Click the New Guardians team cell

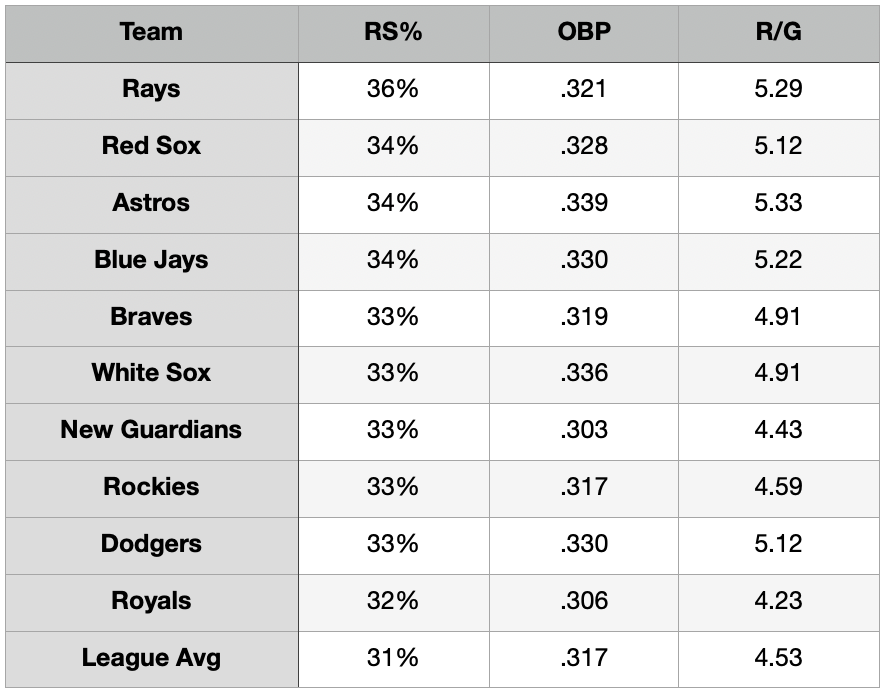point(151,430)
